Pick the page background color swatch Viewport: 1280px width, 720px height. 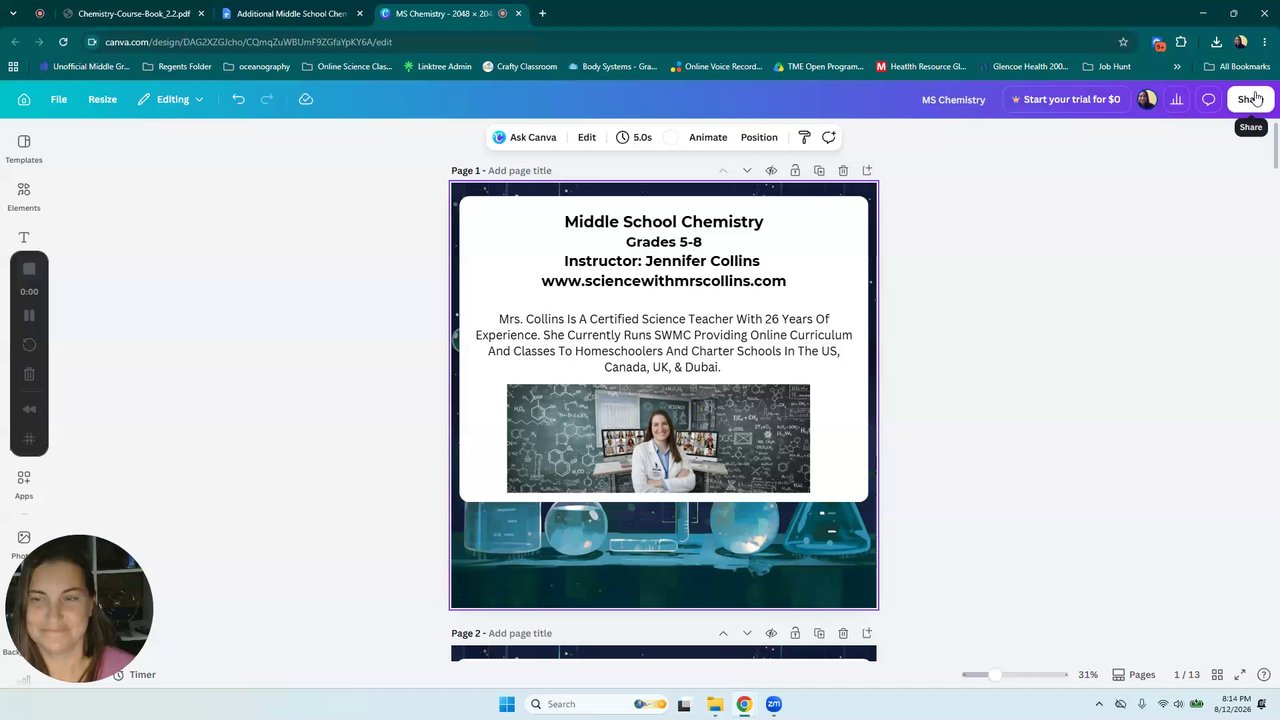[x=671, y=137]
